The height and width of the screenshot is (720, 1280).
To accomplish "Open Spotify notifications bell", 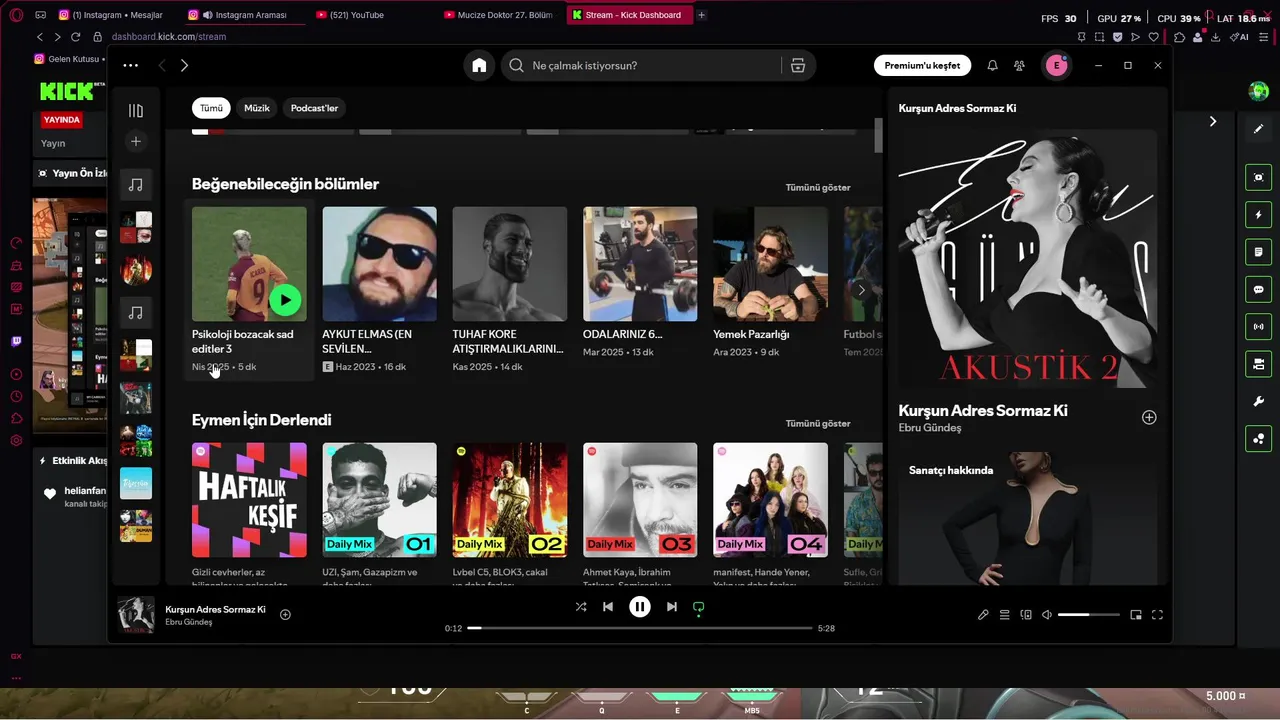I will pos(992,65).
